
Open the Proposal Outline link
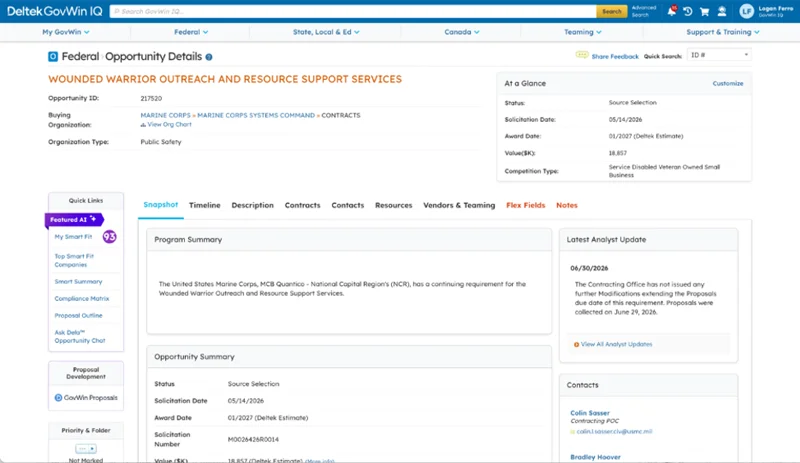coord(79,315)
